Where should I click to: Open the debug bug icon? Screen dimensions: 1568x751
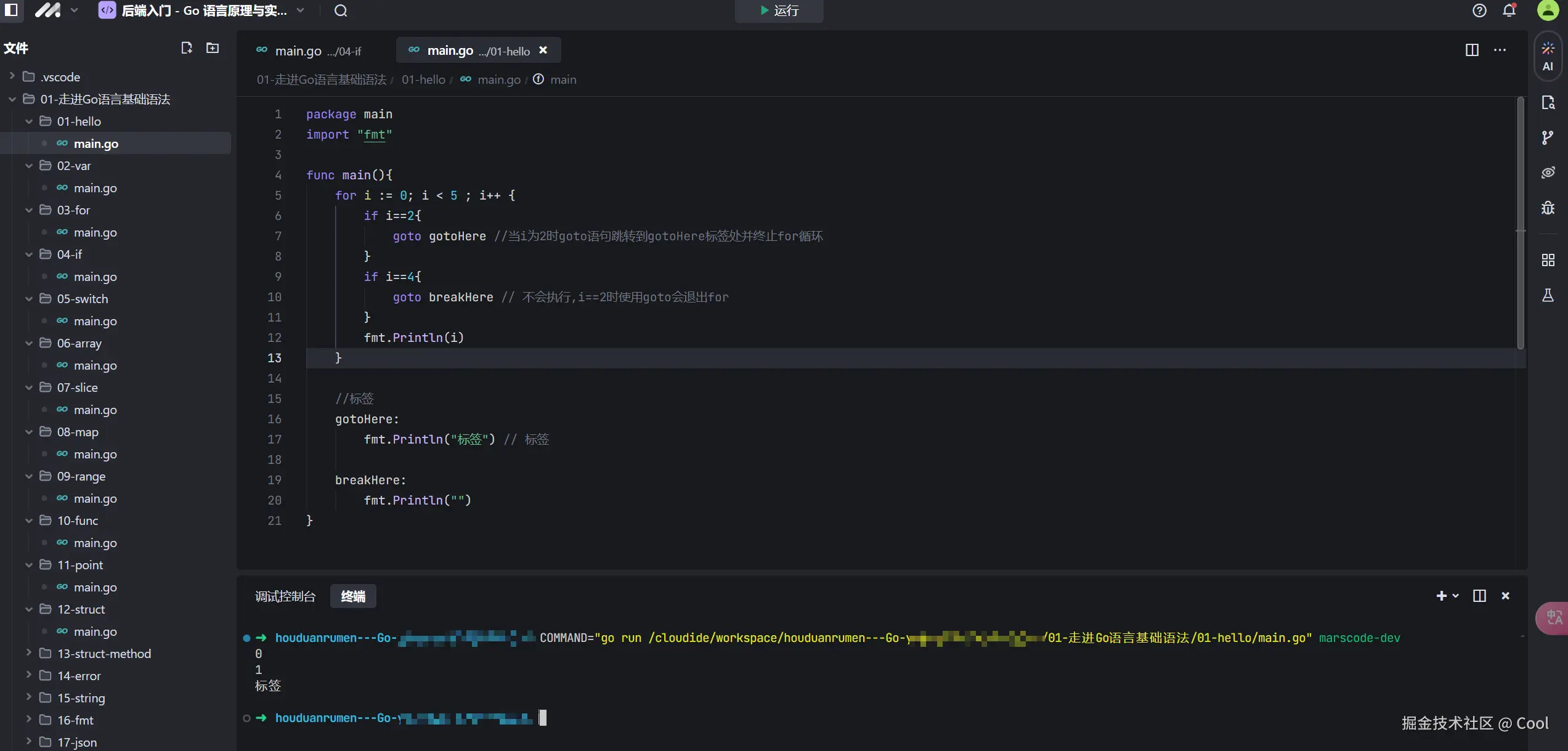click(1547, 208)
